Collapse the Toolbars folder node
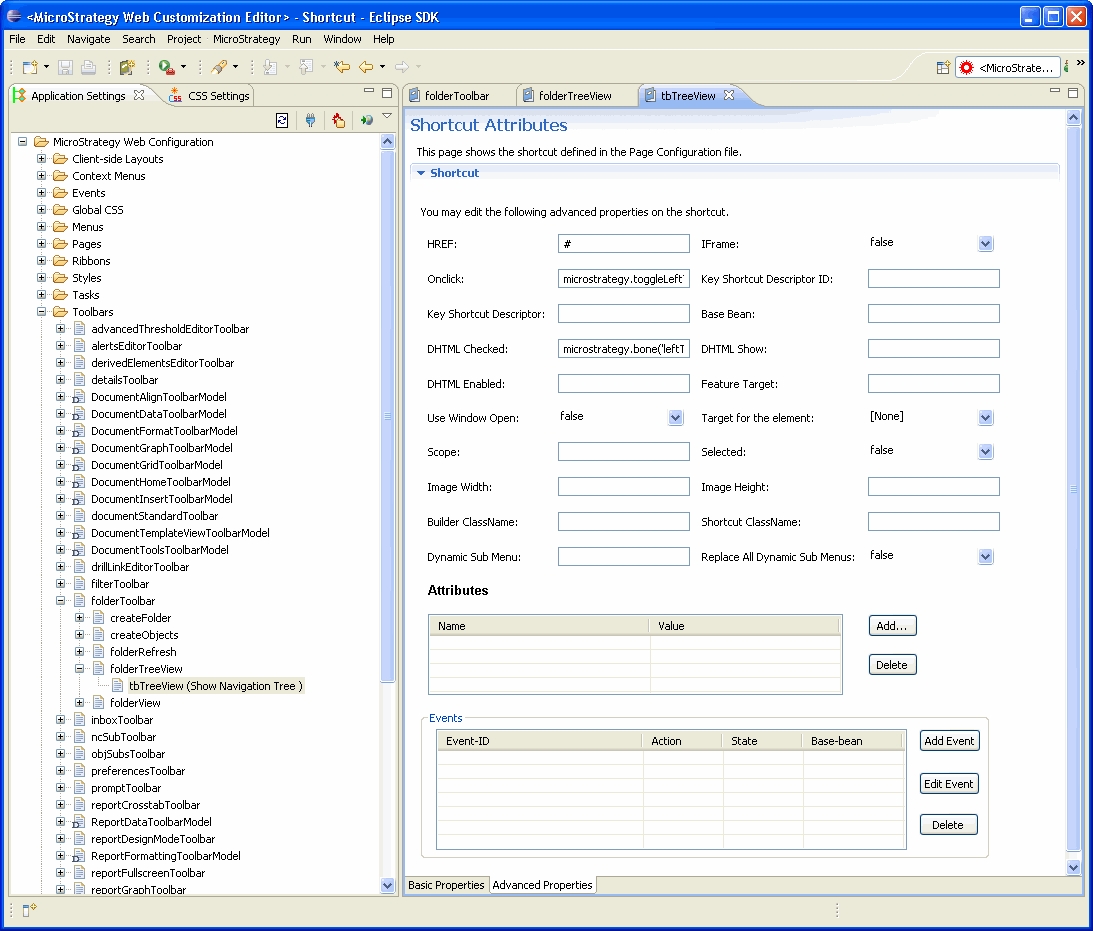This screenshot has width=1093, height=931. coord(42,311)
